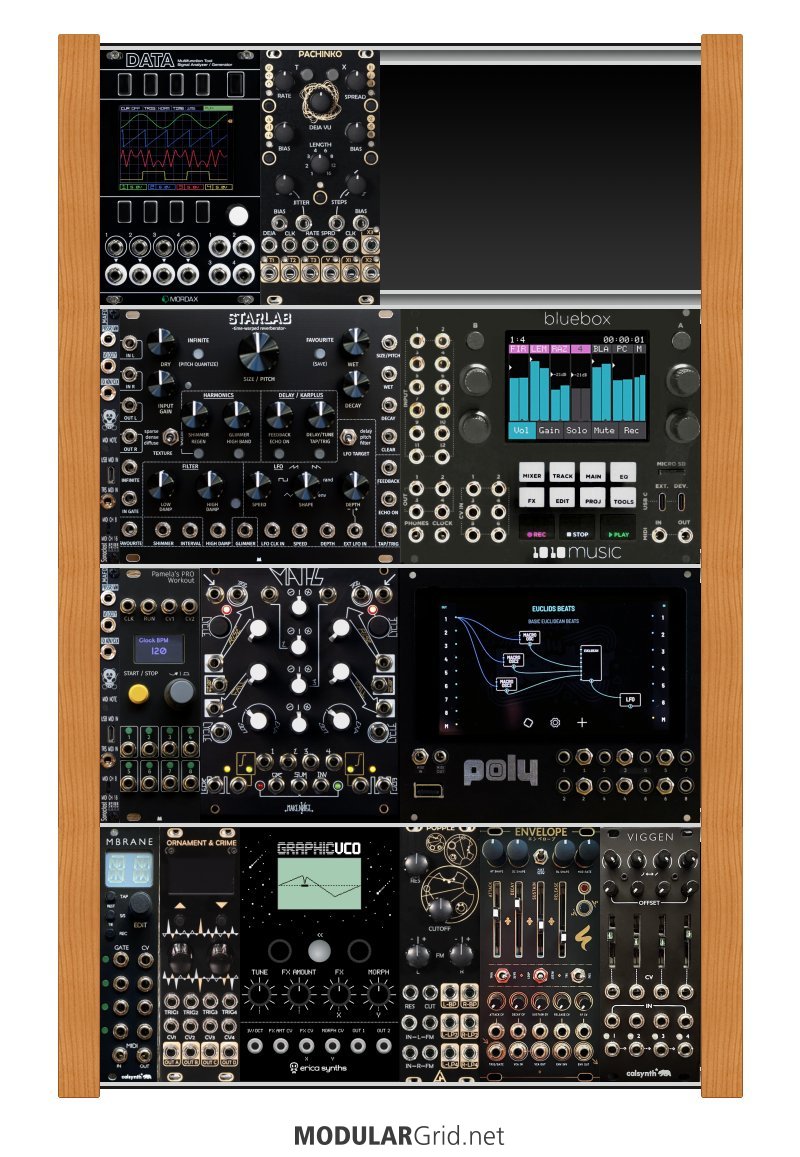The width and height of the screenshot is (800, 1157).
Task: Click the gear icon on the Poly screen
Action: [555, 722]
